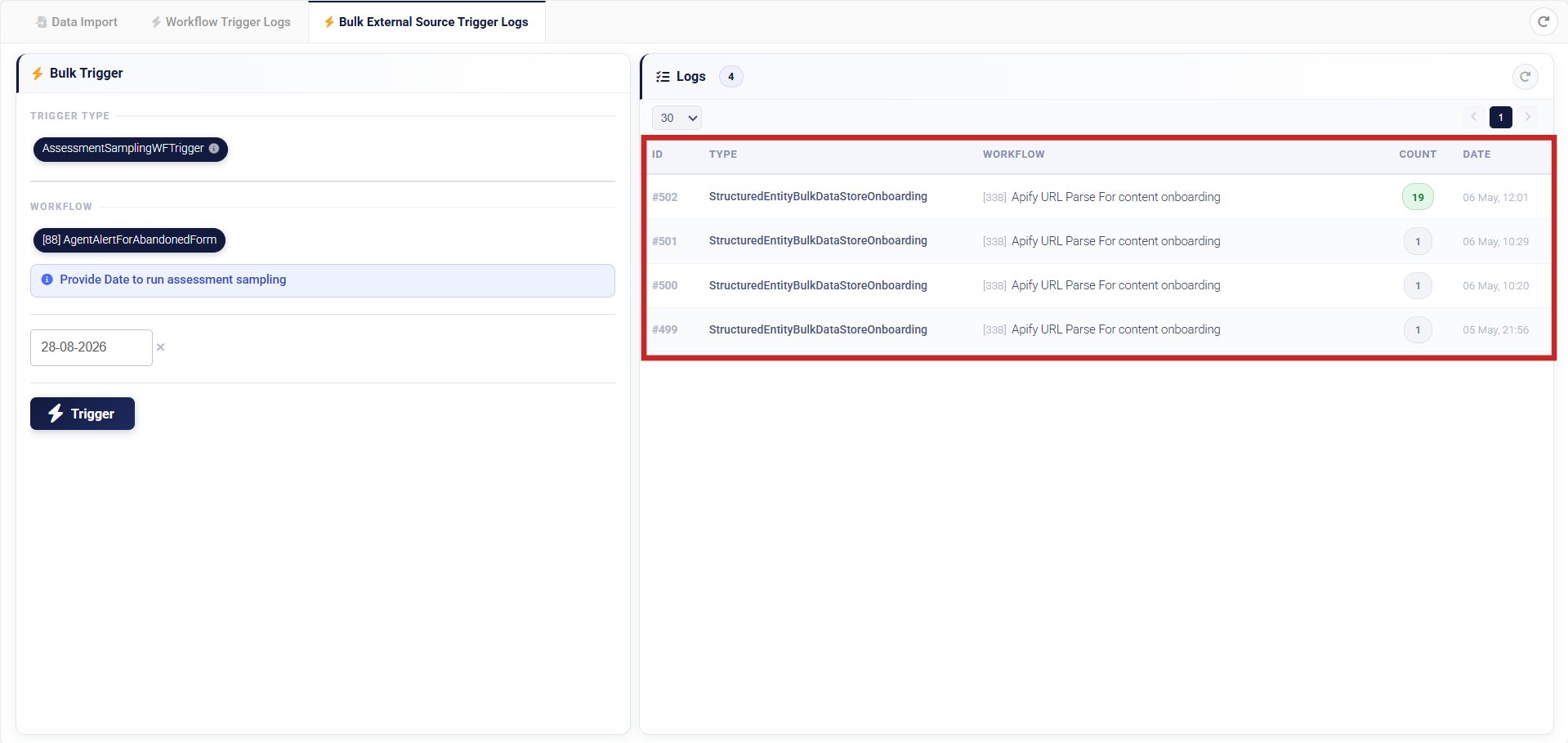Viewport: 1568px width, 743px height.
Task: Refresh the Logs panel
Action: click(x=1525, y=77)
